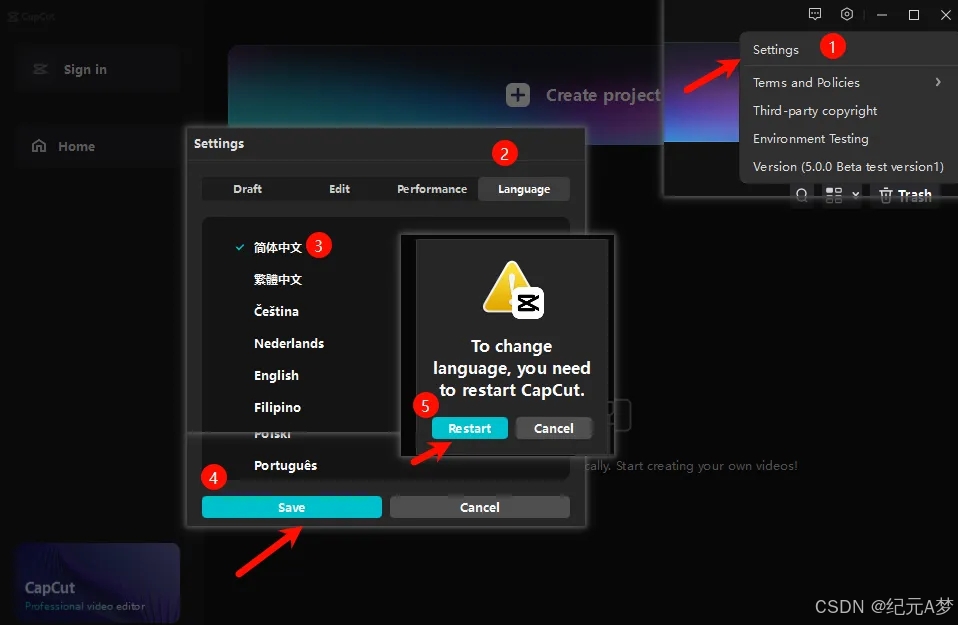
Task: Open the hexagon settings icon in title bar
Action: click(x=846, y=14)
